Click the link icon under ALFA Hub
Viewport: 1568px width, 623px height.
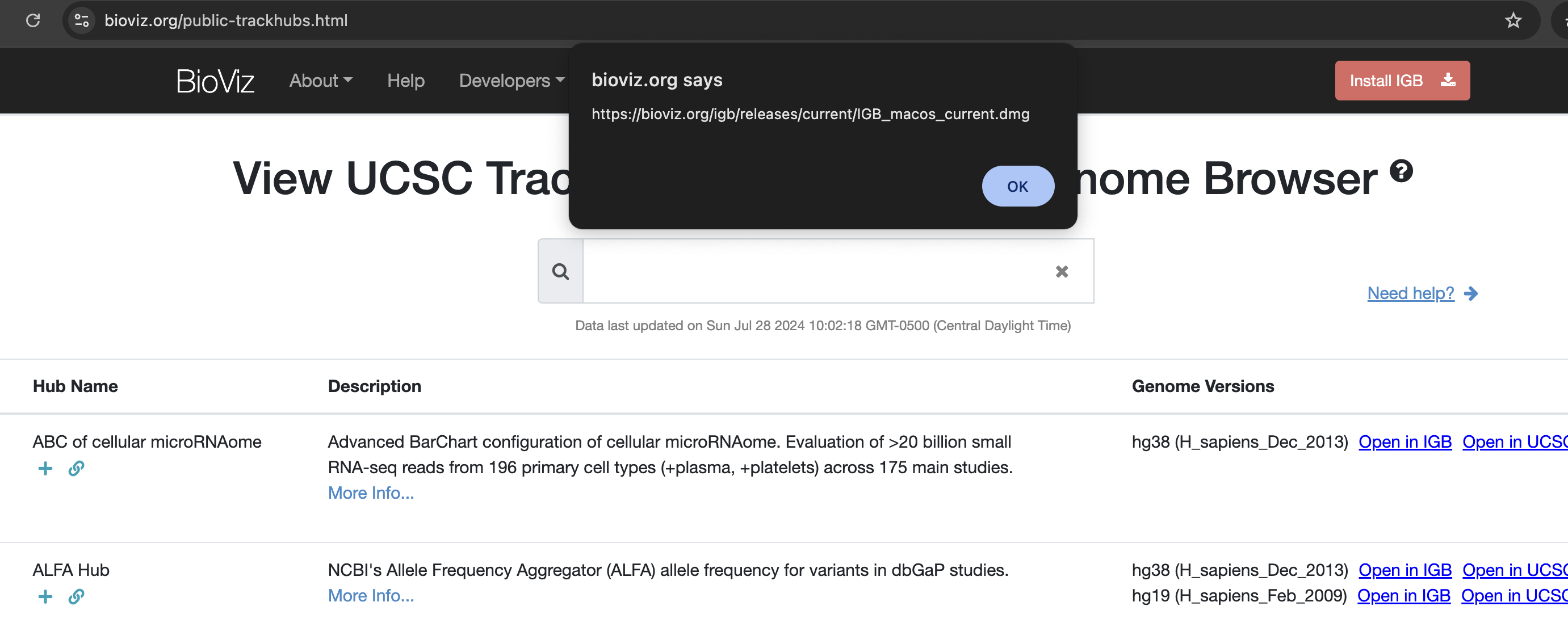pyautogui.click(x=76, y=596)
